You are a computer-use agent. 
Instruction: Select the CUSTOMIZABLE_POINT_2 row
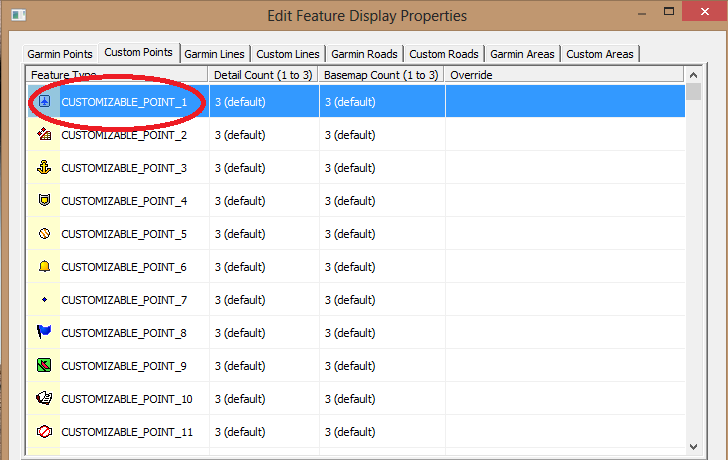pos(124,135)
